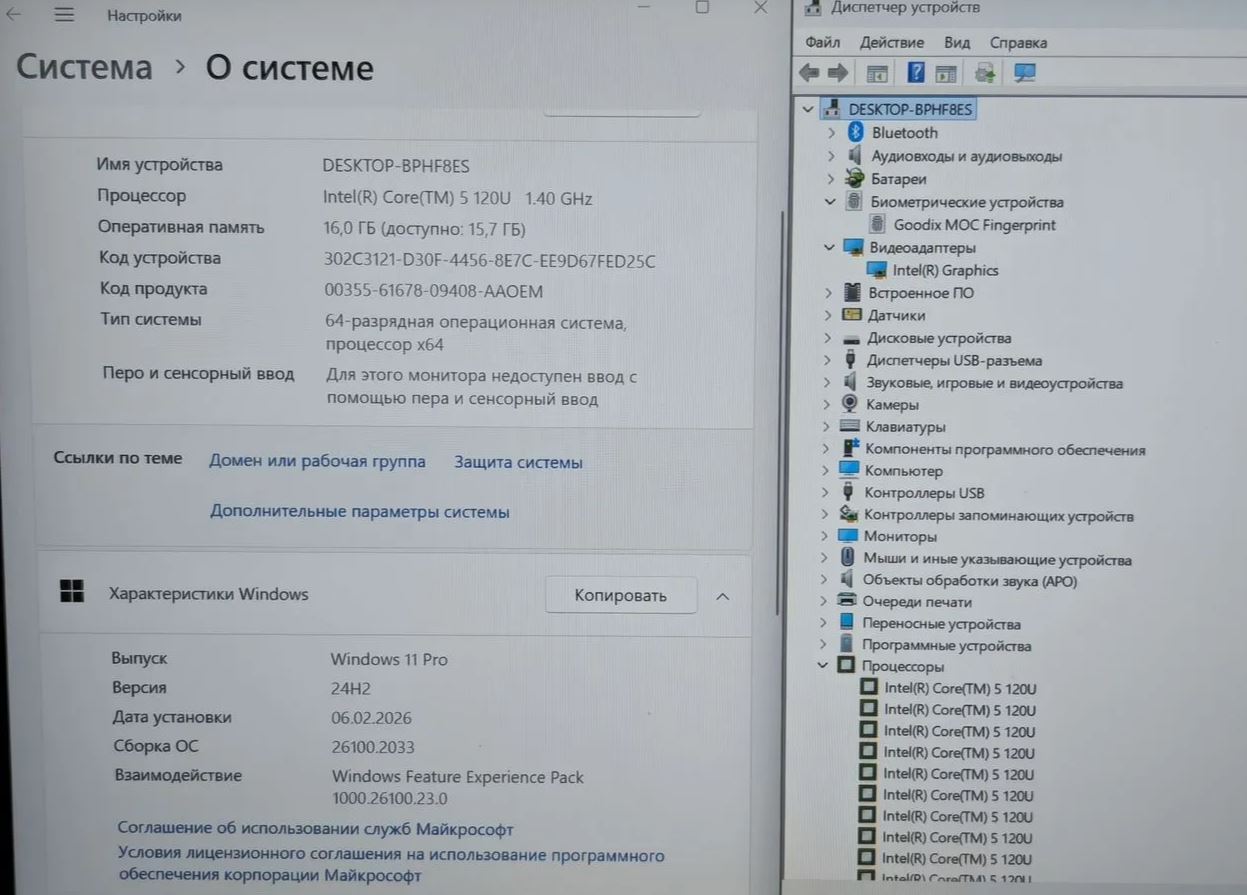
Task: Click the show/hide console tree icon
Action: [877, 73]
